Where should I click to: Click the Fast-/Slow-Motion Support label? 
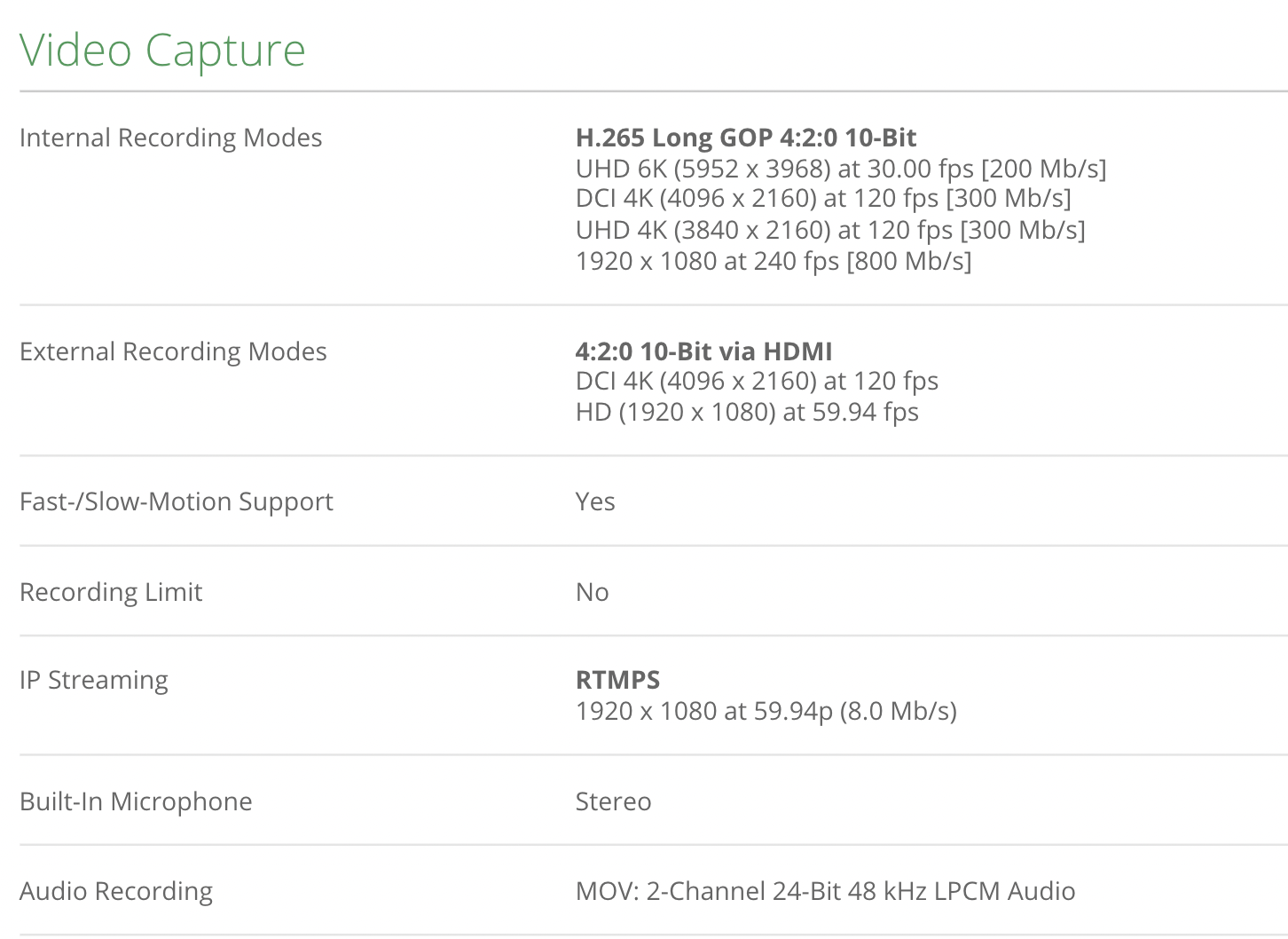point(176,501)
